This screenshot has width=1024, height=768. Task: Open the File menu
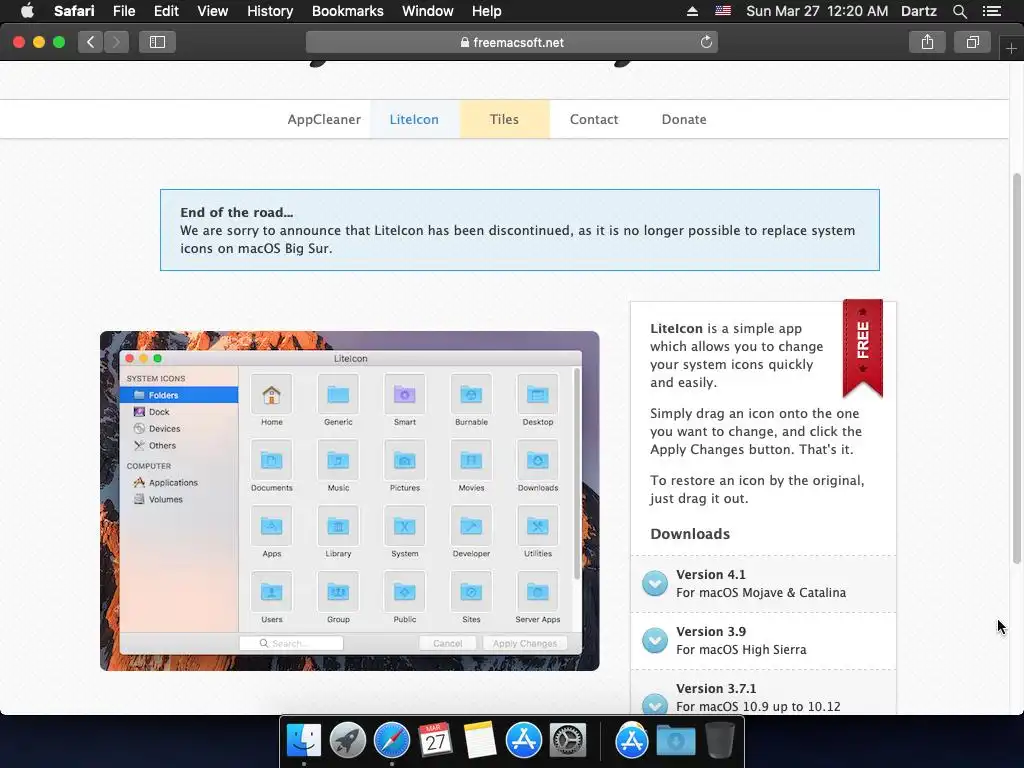coord(123,11)
